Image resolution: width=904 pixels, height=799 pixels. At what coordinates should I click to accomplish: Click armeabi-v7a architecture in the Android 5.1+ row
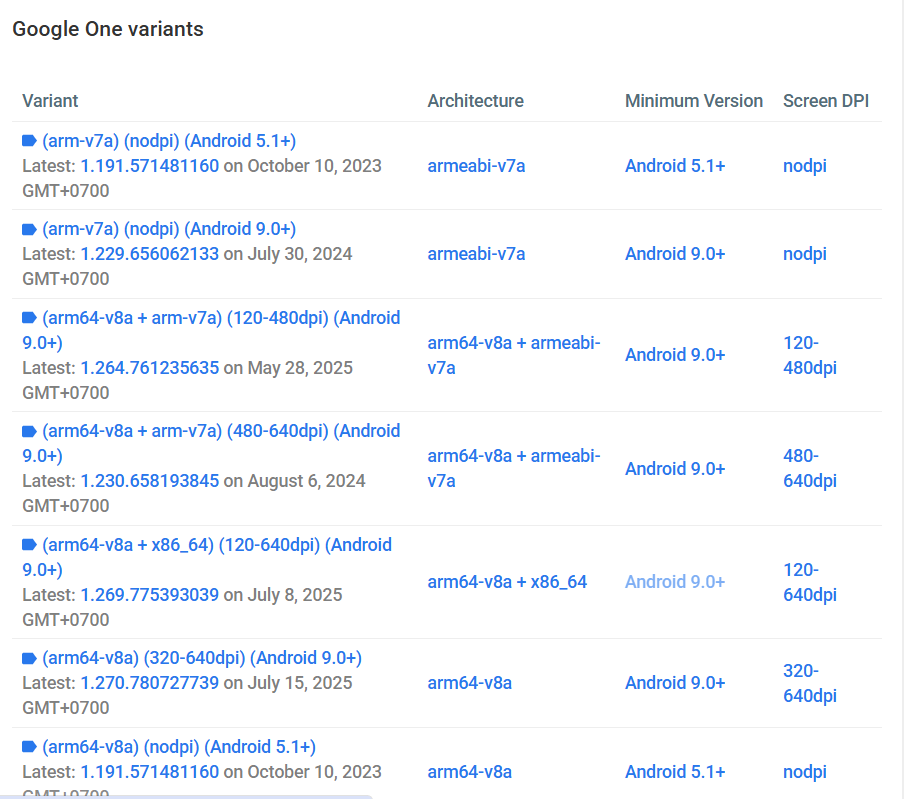(476, 166)
